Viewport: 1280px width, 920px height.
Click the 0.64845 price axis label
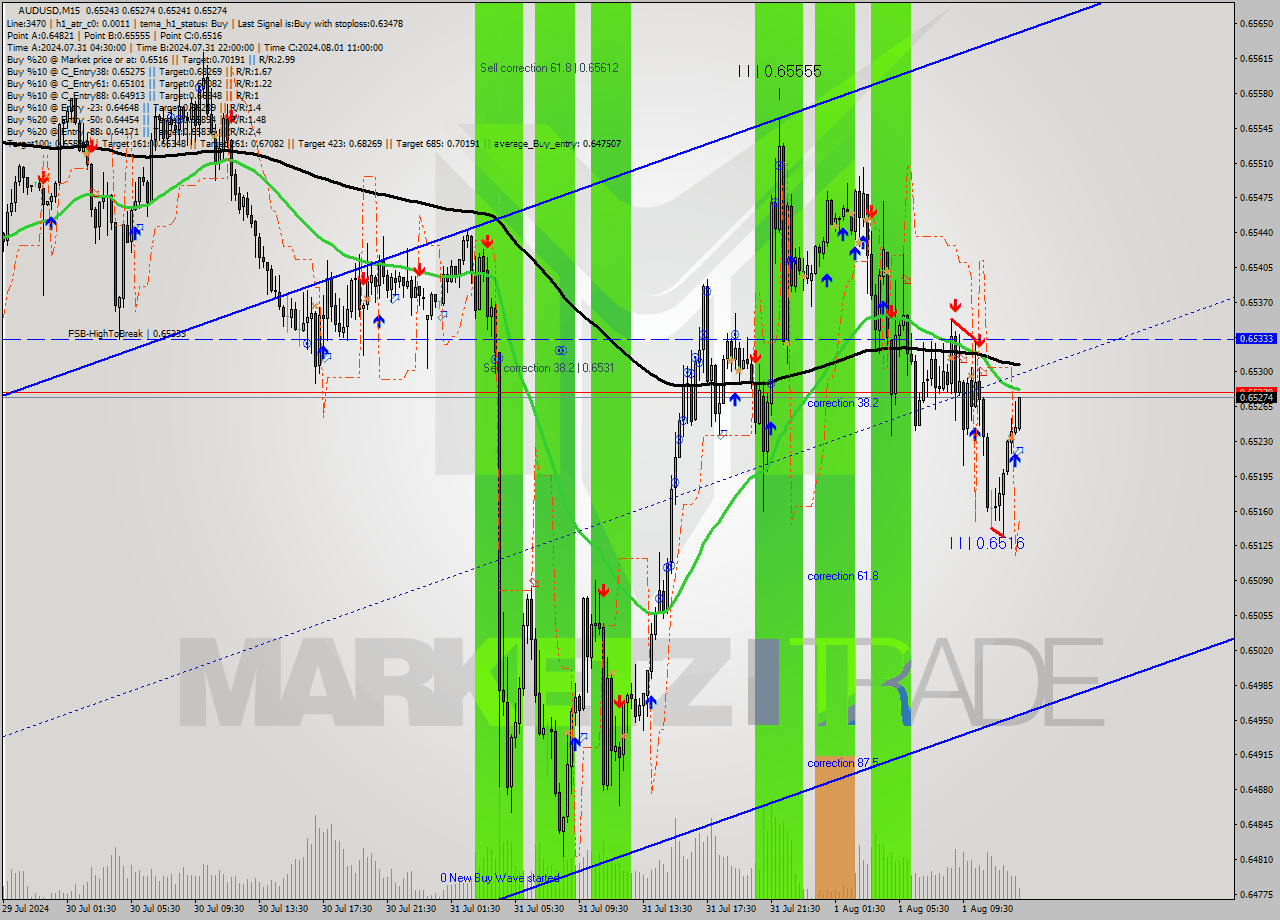pyautogui.click(x=1256, y=824)
